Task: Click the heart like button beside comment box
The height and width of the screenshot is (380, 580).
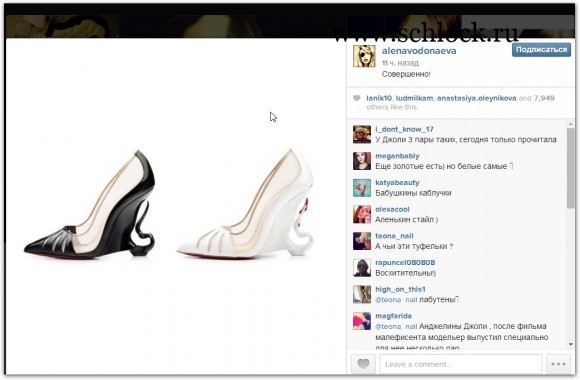Action: (363, 364)
